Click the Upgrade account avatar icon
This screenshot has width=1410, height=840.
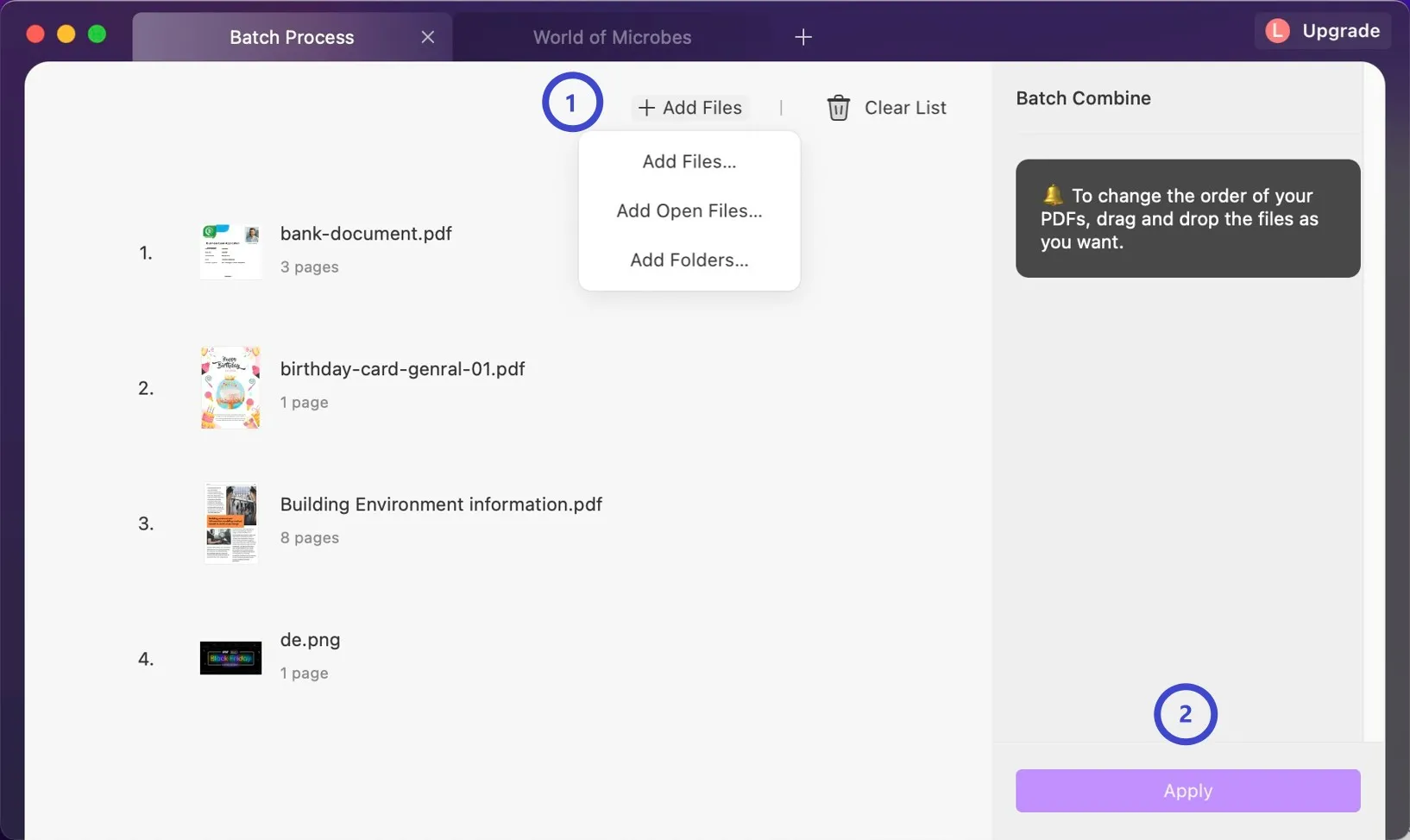click(x=1277, y=30)
